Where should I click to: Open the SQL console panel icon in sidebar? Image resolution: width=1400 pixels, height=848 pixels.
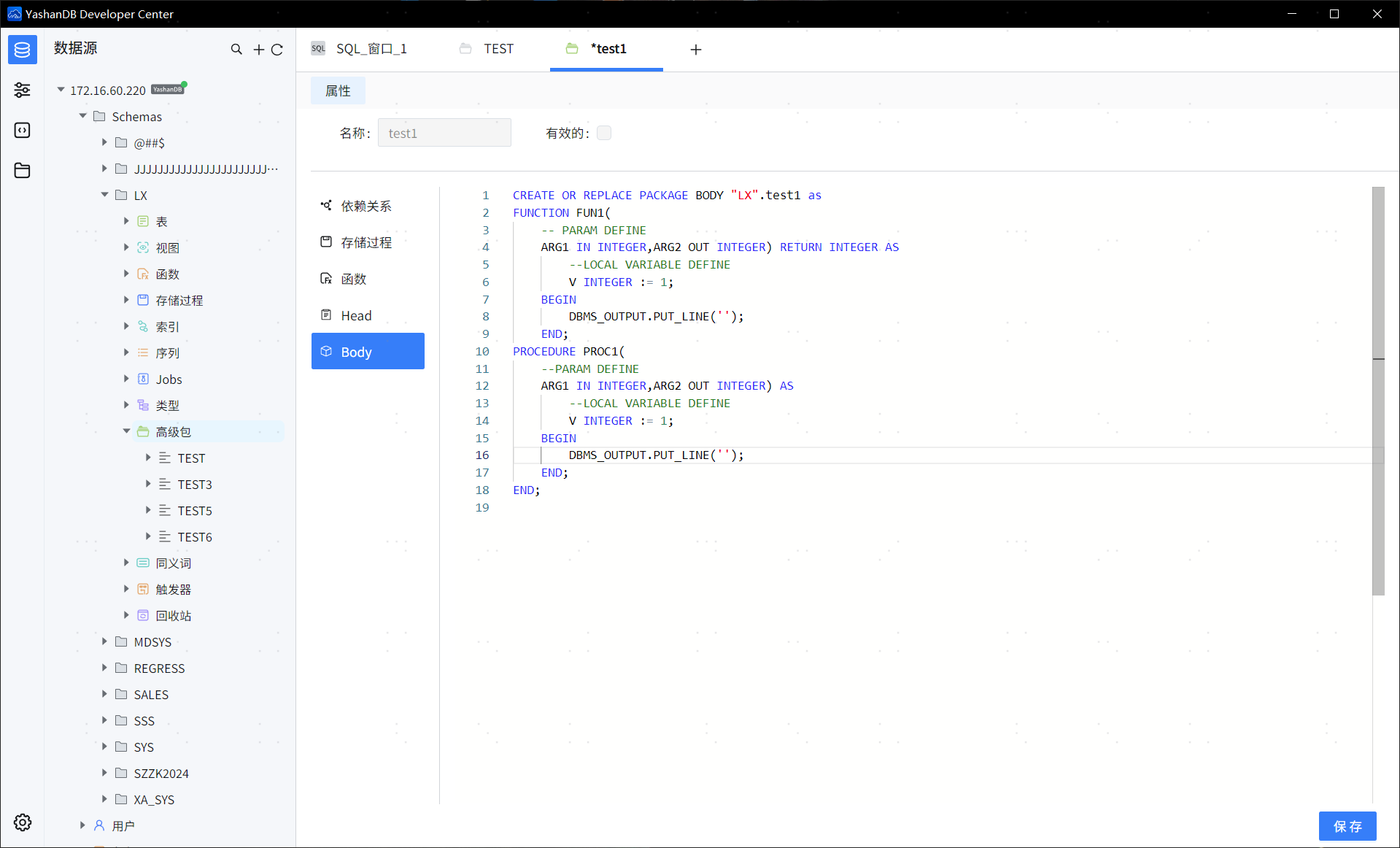[x=22, y=130]
